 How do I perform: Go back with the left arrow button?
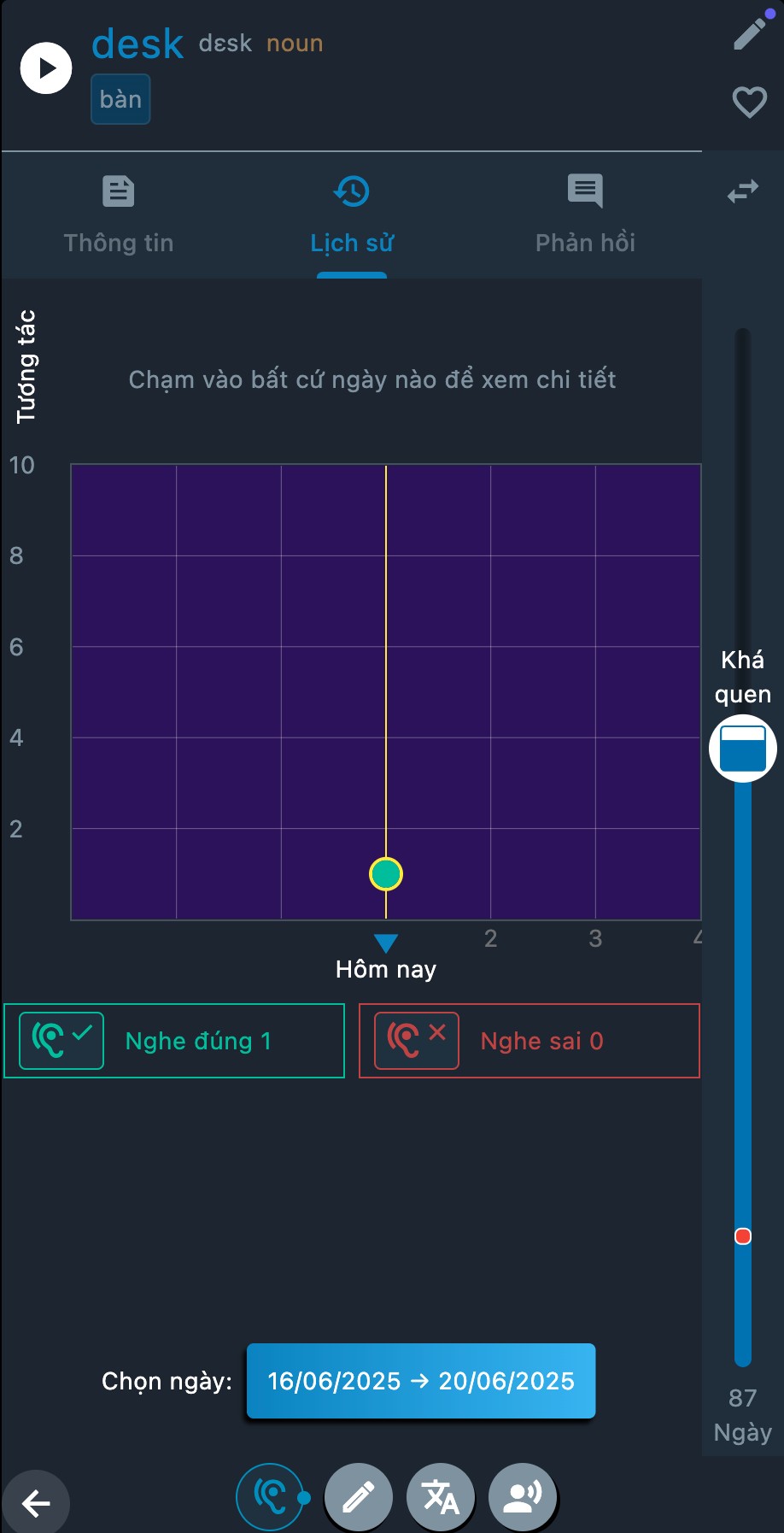[36, 1503]
